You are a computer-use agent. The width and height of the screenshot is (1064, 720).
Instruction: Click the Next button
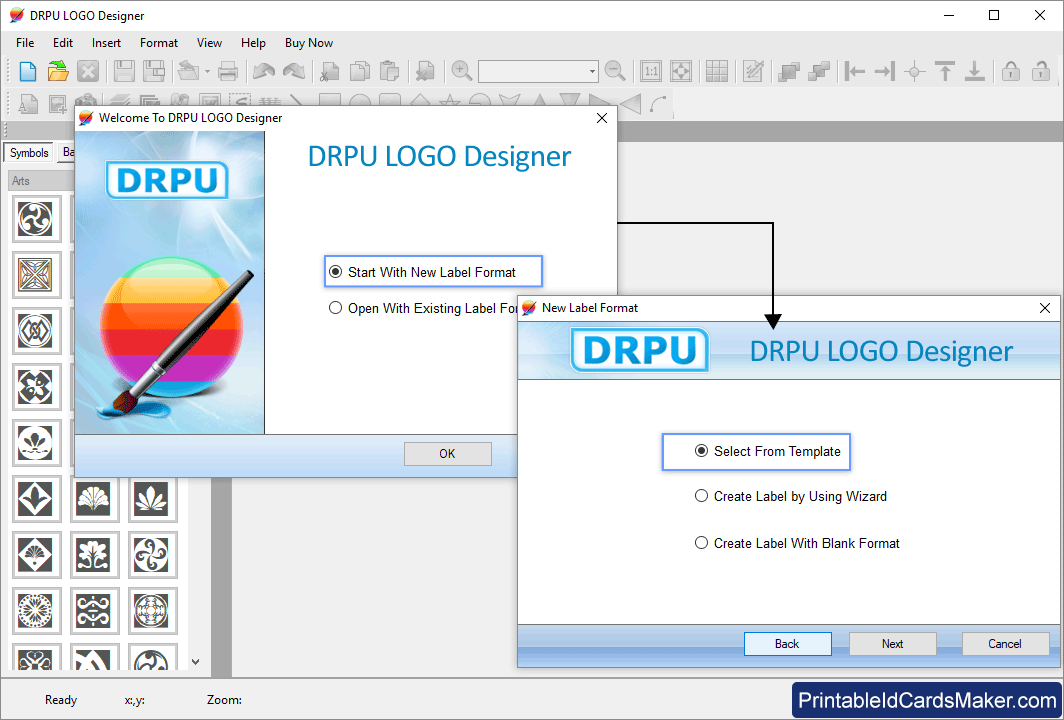click(x=892, y=644)
